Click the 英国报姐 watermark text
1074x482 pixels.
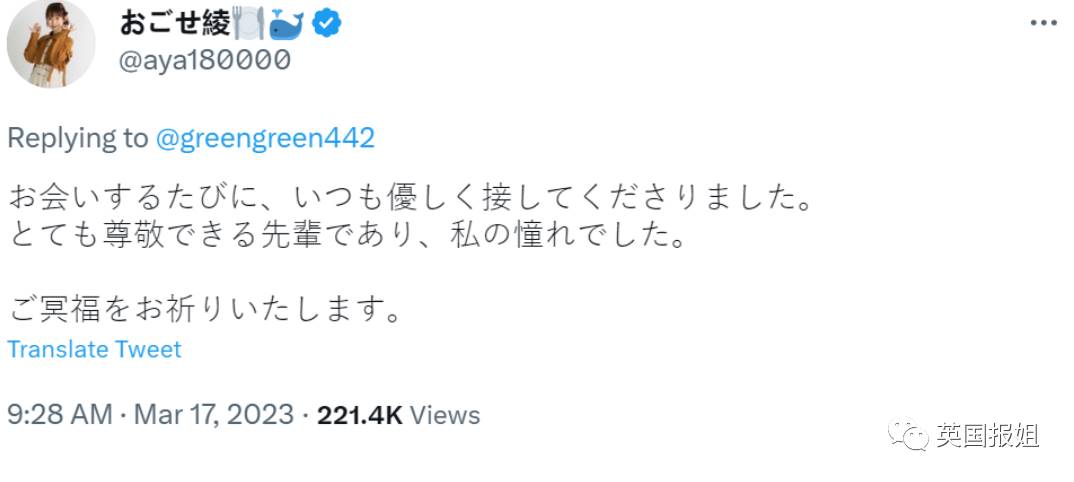click(987, 435)
